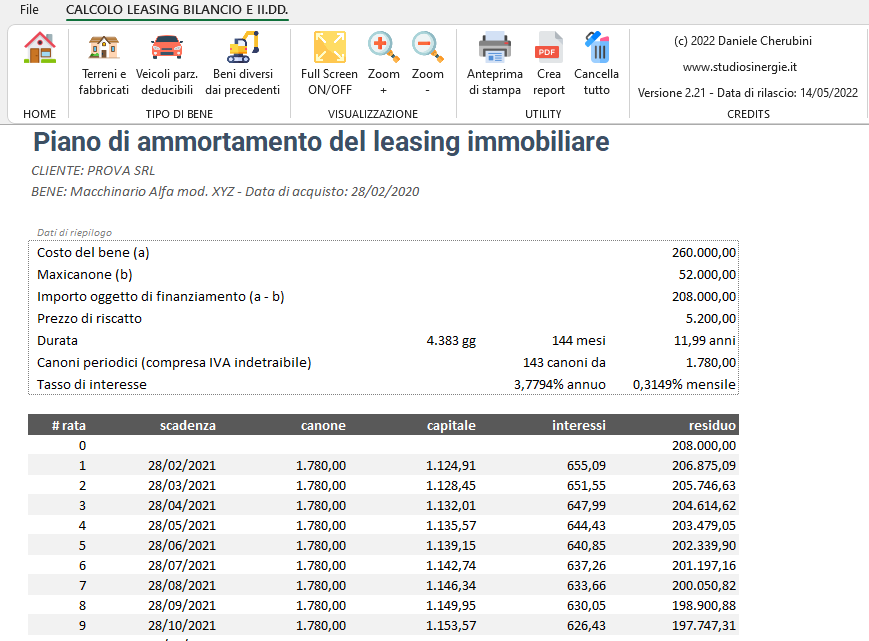This screenshot has width=869, height=641.
Task: Select scadenza 28/06/2021 cell
Action: click(x=182, y=545)
